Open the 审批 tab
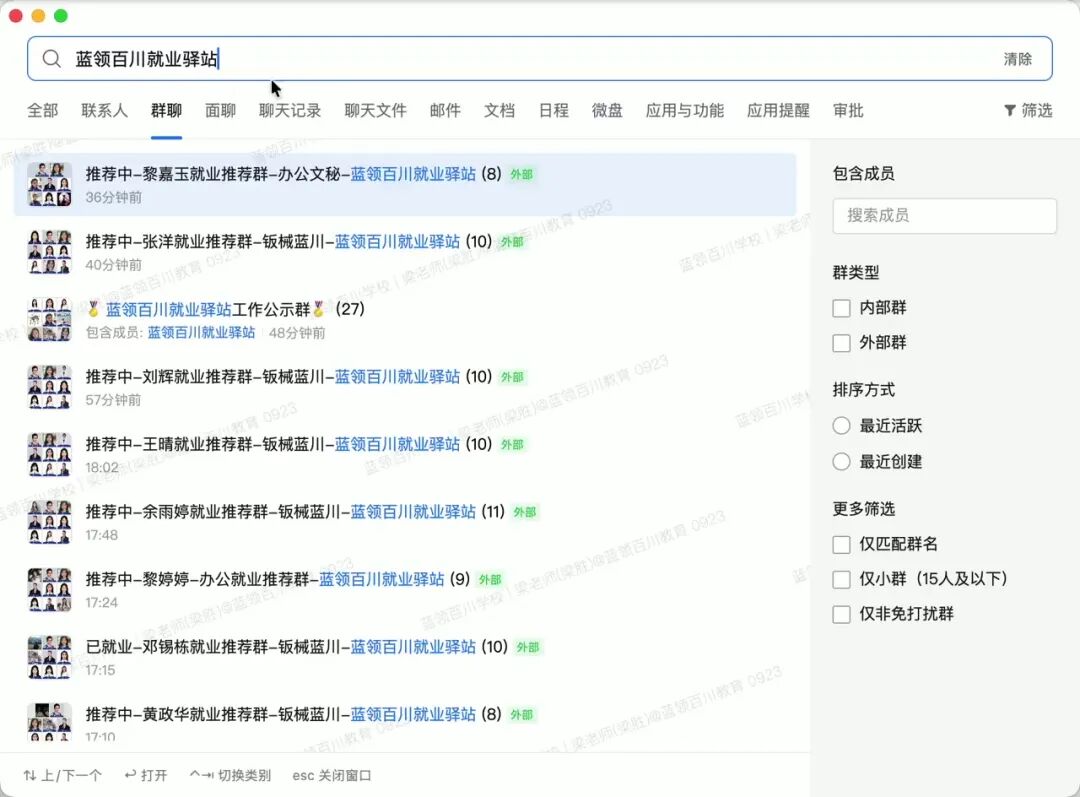Viewport: 1080px width, 797px height. coord(848,110)
